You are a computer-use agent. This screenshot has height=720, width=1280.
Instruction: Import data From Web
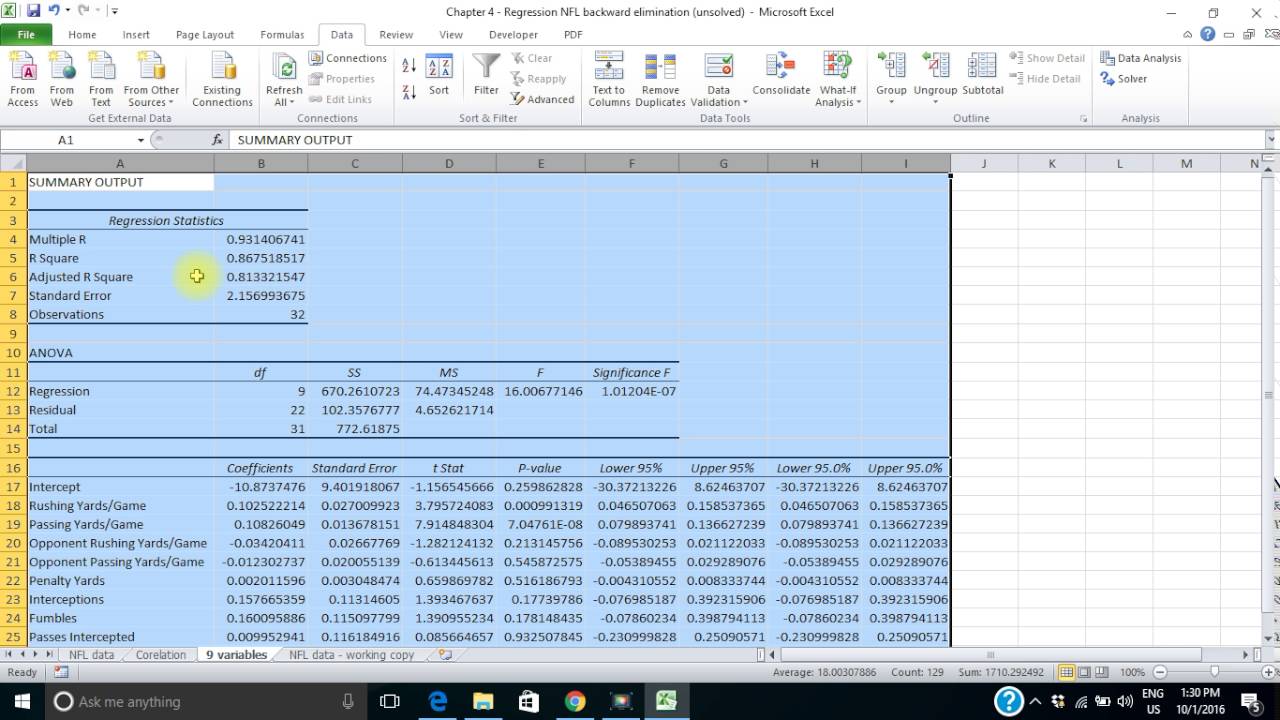pos(62,79)
